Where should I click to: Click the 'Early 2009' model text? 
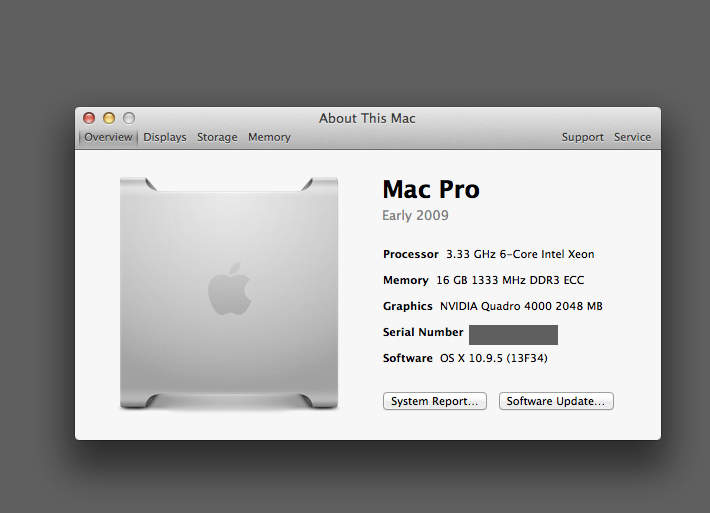415,216
